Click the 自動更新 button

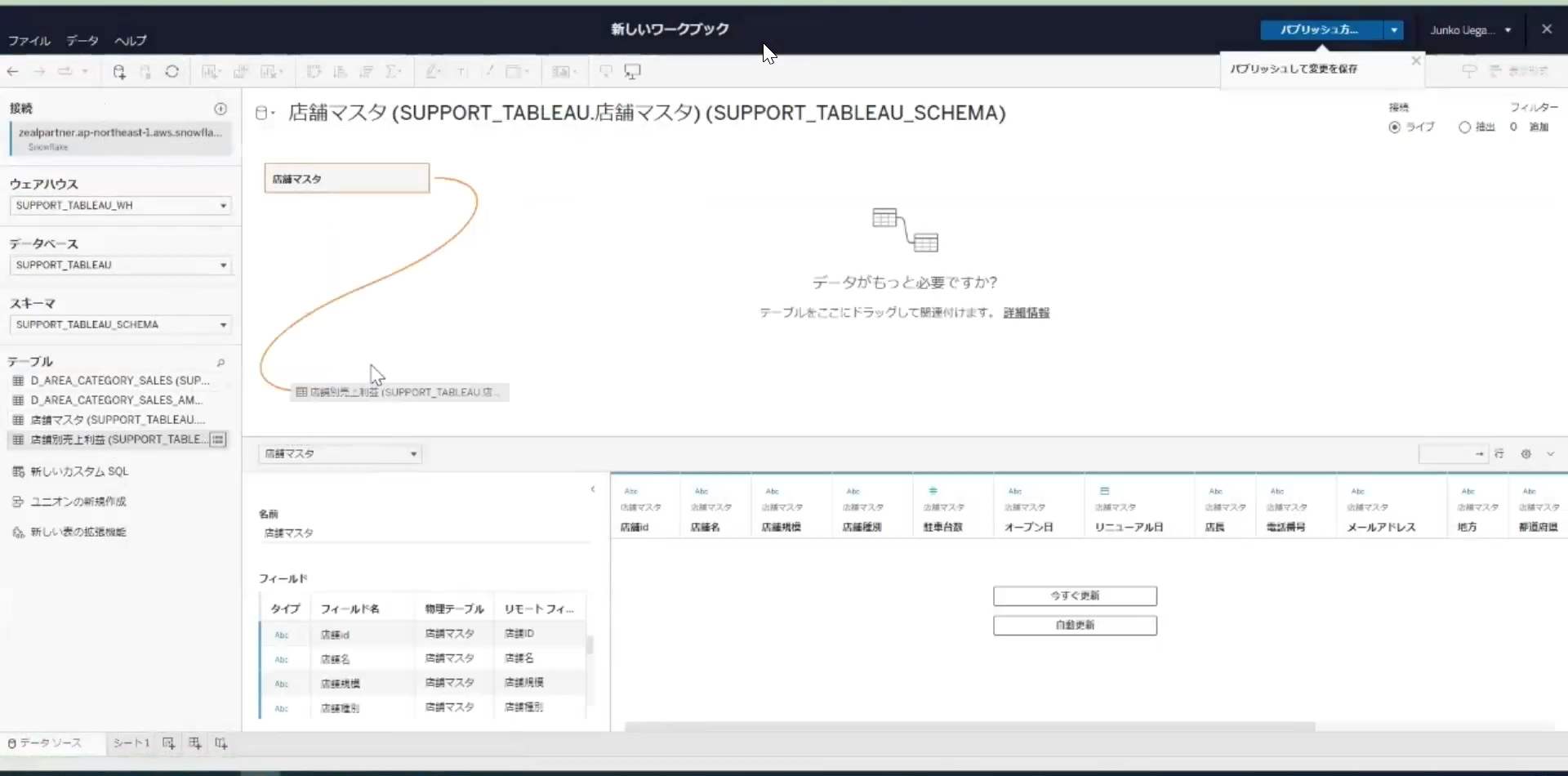click(1075, 625)
